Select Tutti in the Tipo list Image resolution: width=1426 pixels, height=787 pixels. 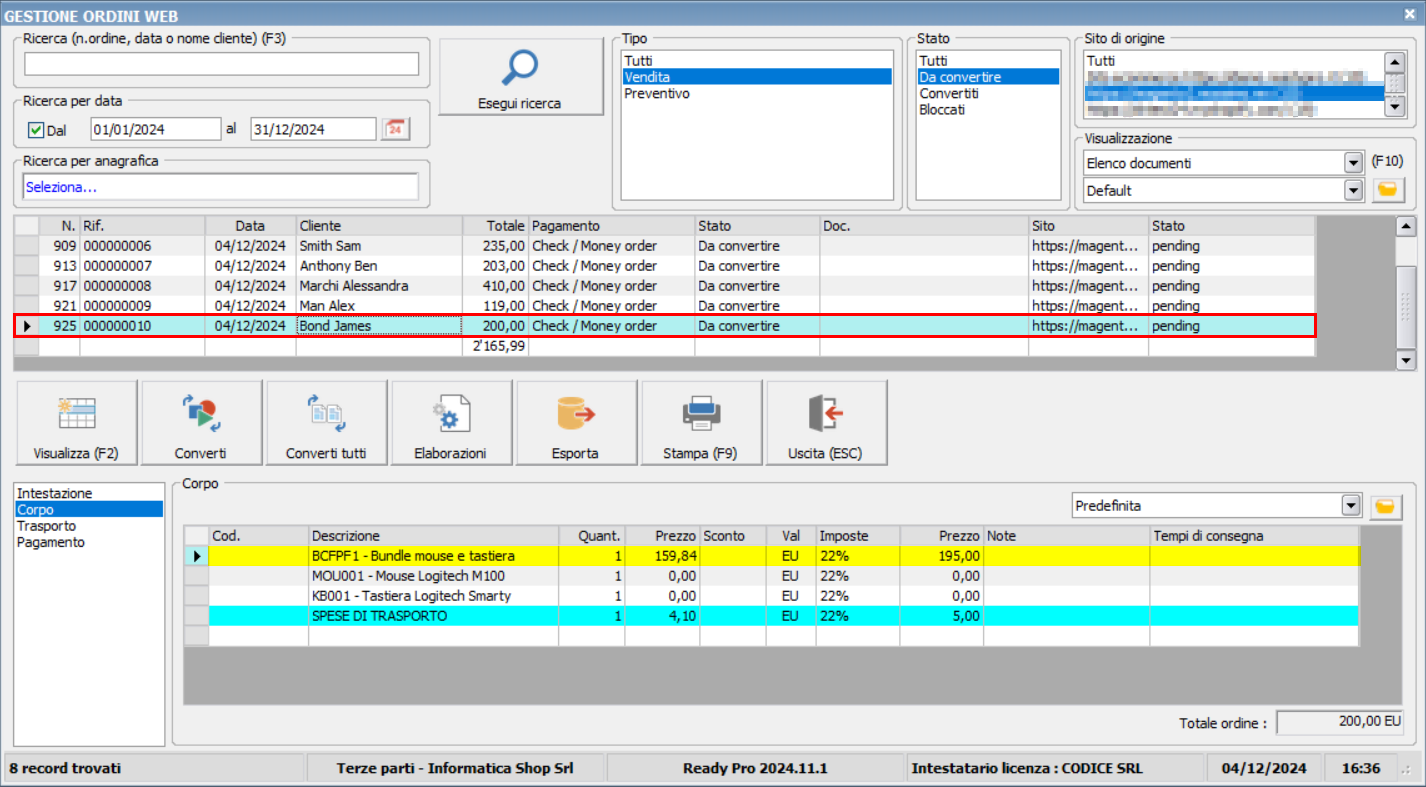(755, 61)
